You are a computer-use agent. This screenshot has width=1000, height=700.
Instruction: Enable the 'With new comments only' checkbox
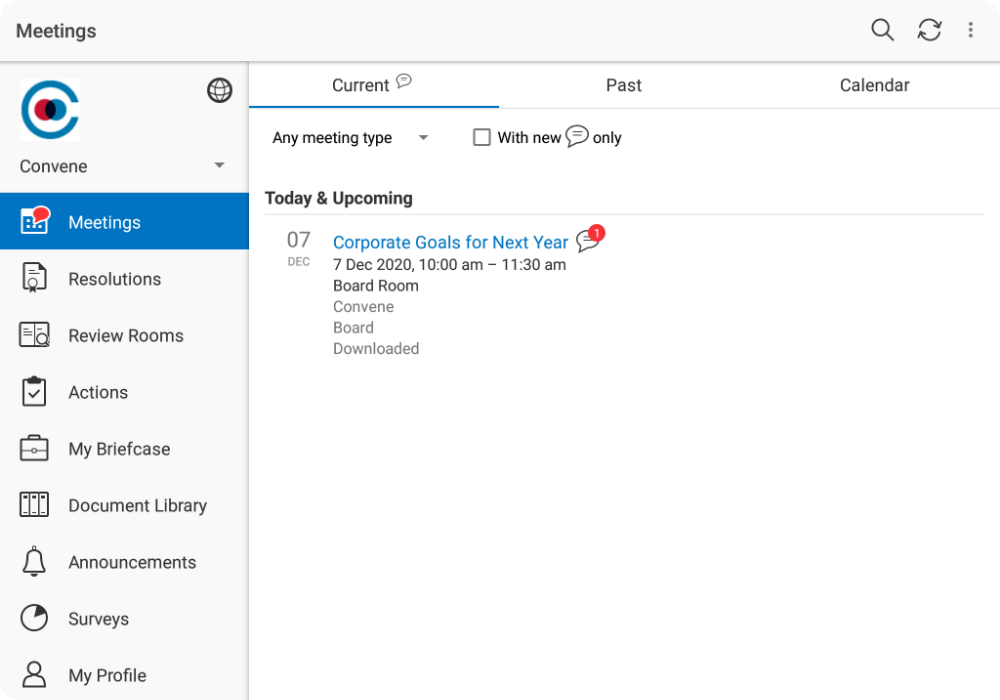click(482, 138)
